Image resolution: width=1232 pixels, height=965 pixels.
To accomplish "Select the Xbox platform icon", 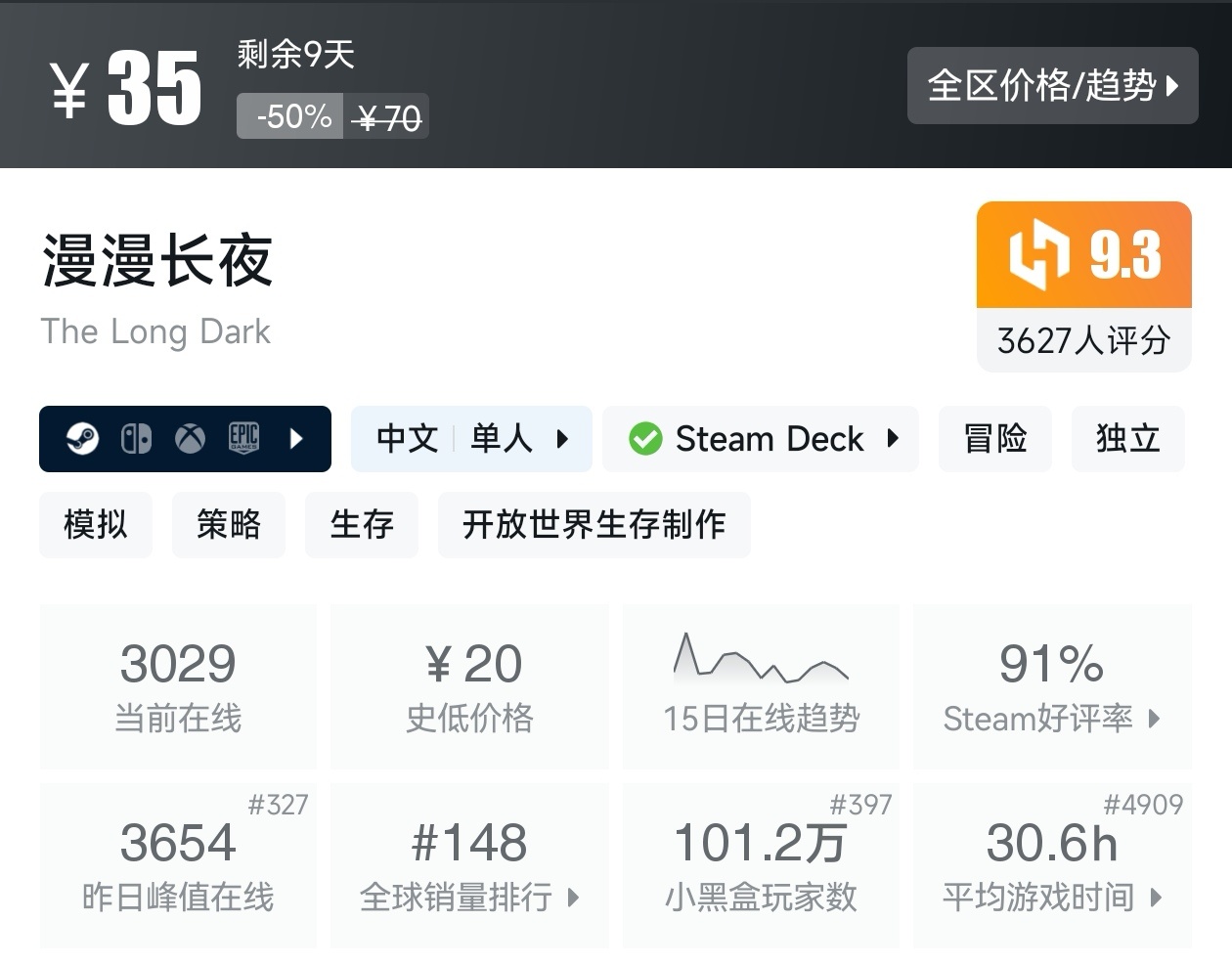I will click(190, 439).
